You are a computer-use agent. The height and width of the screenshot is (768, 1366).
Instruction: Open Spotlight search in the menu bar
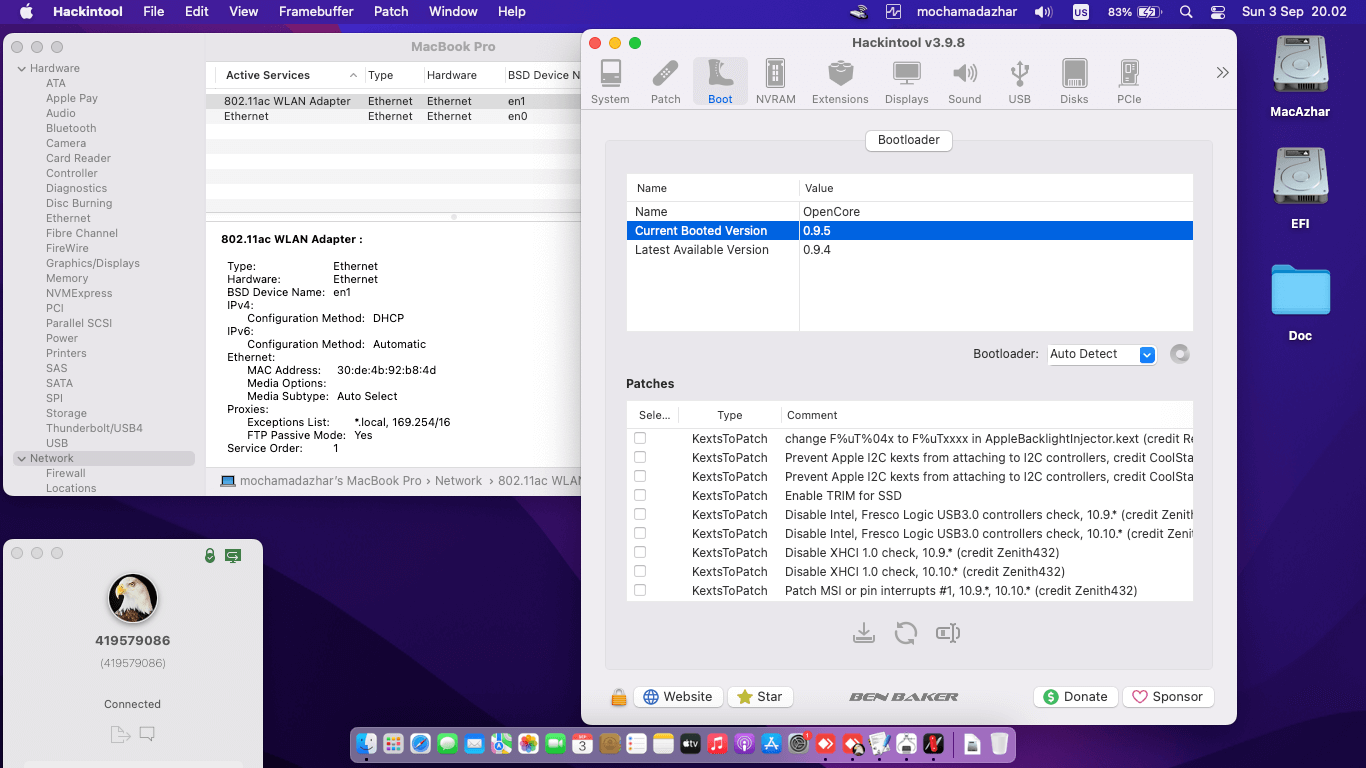point(1186,12)
